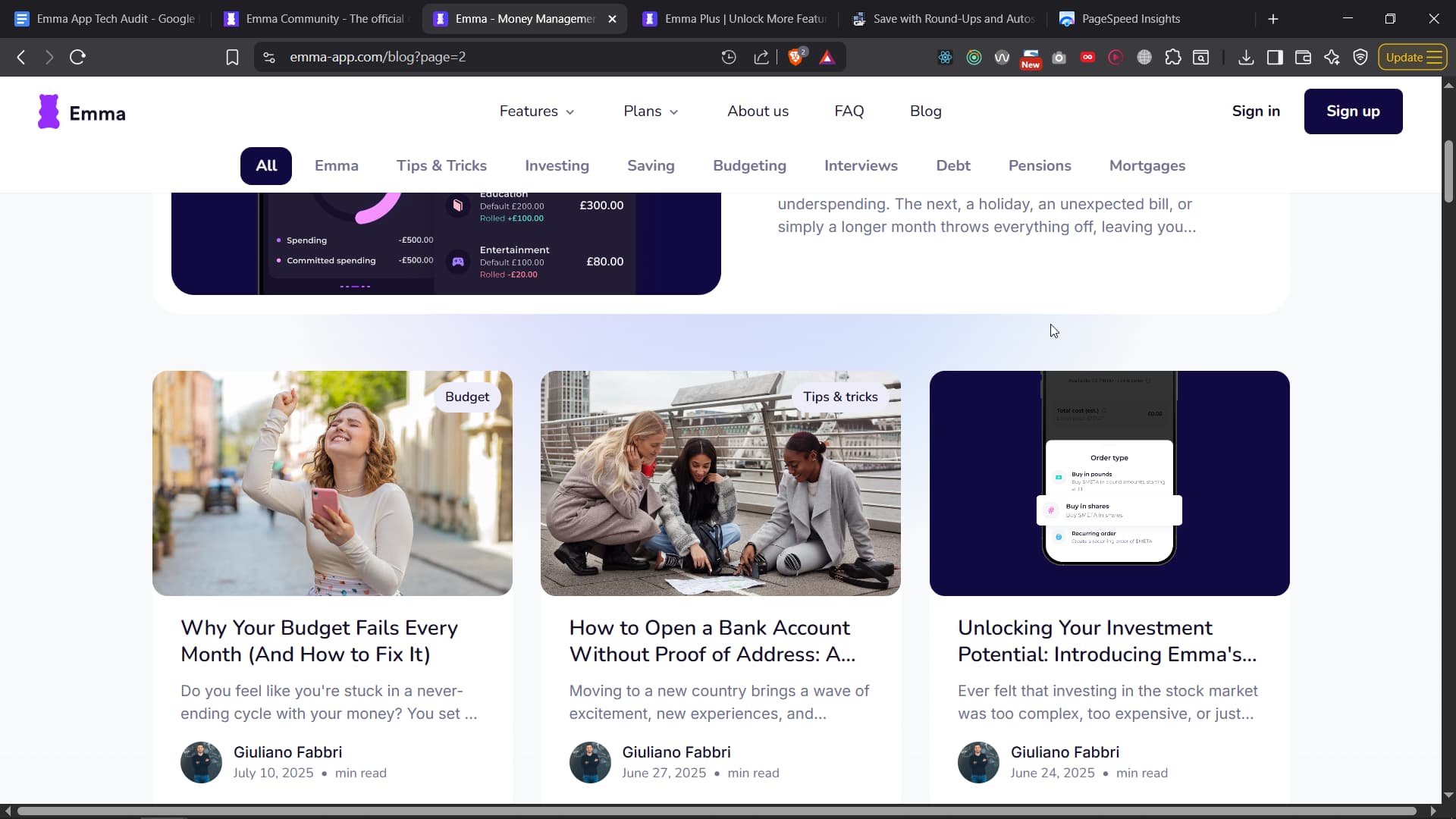
Task: Open red infinity extension icon
Action: pyautogui.click(x=1087, y=58)
